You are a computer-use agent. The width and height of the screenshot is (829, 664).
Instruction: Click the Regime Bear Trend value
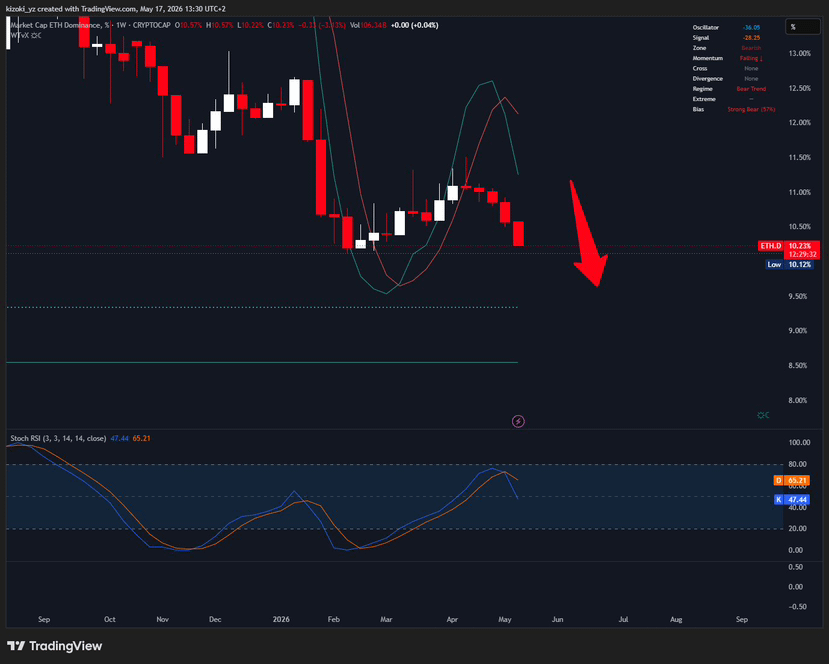pos(751,89)
